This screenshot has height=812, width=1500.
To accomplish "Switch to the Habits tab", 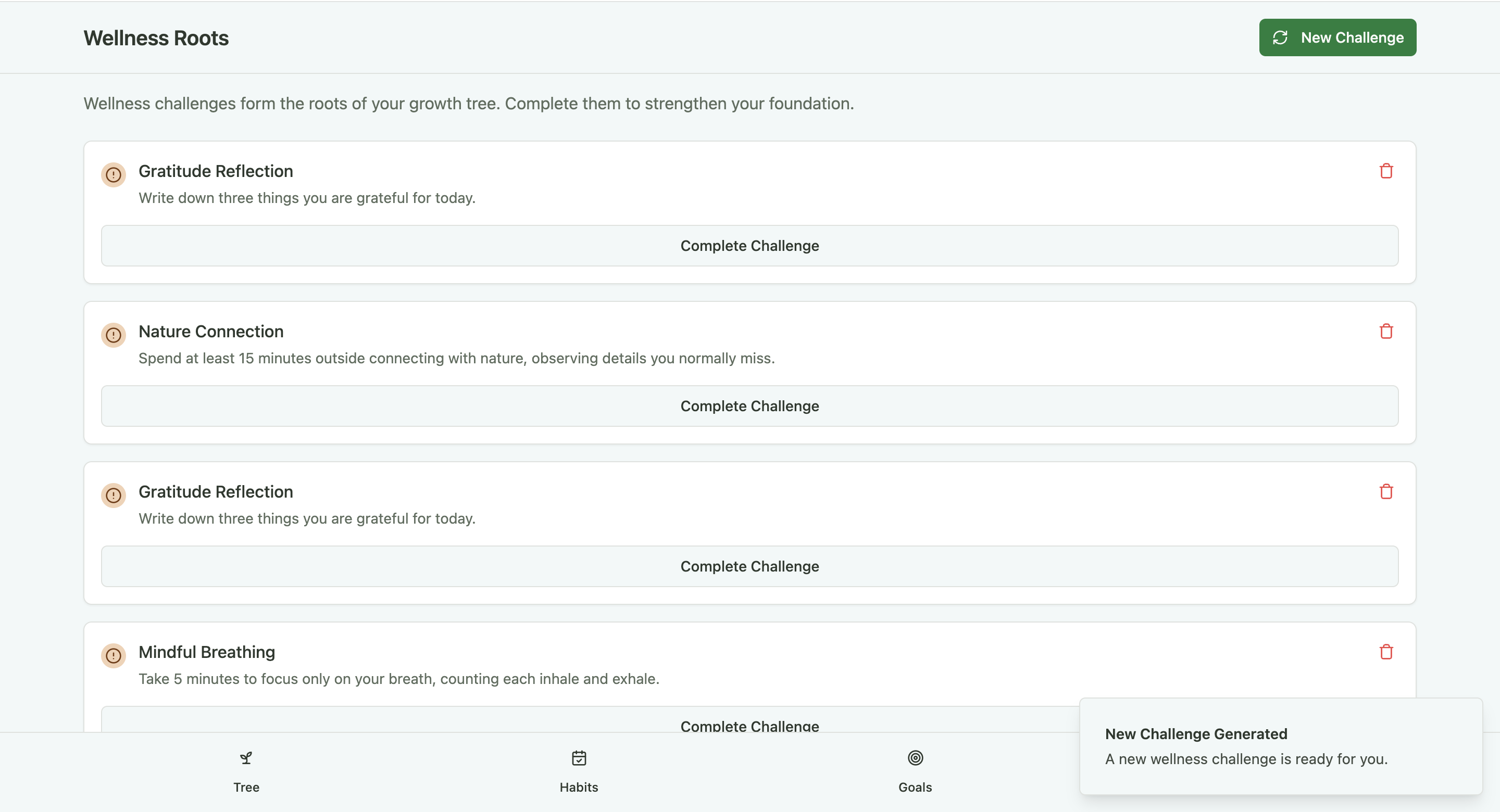I will tap(578, 771).
